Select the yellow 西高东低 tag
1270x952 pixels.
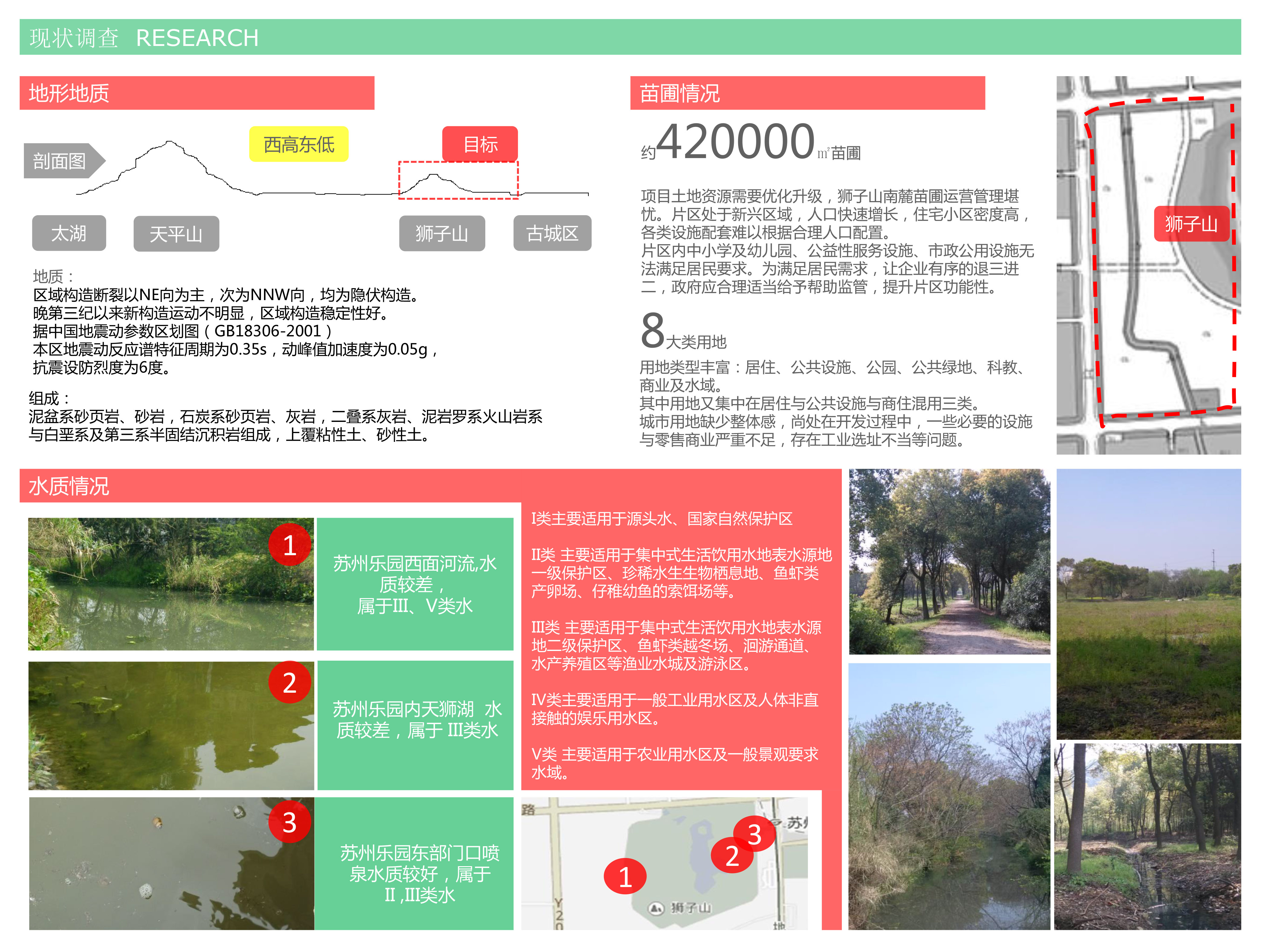298,144
